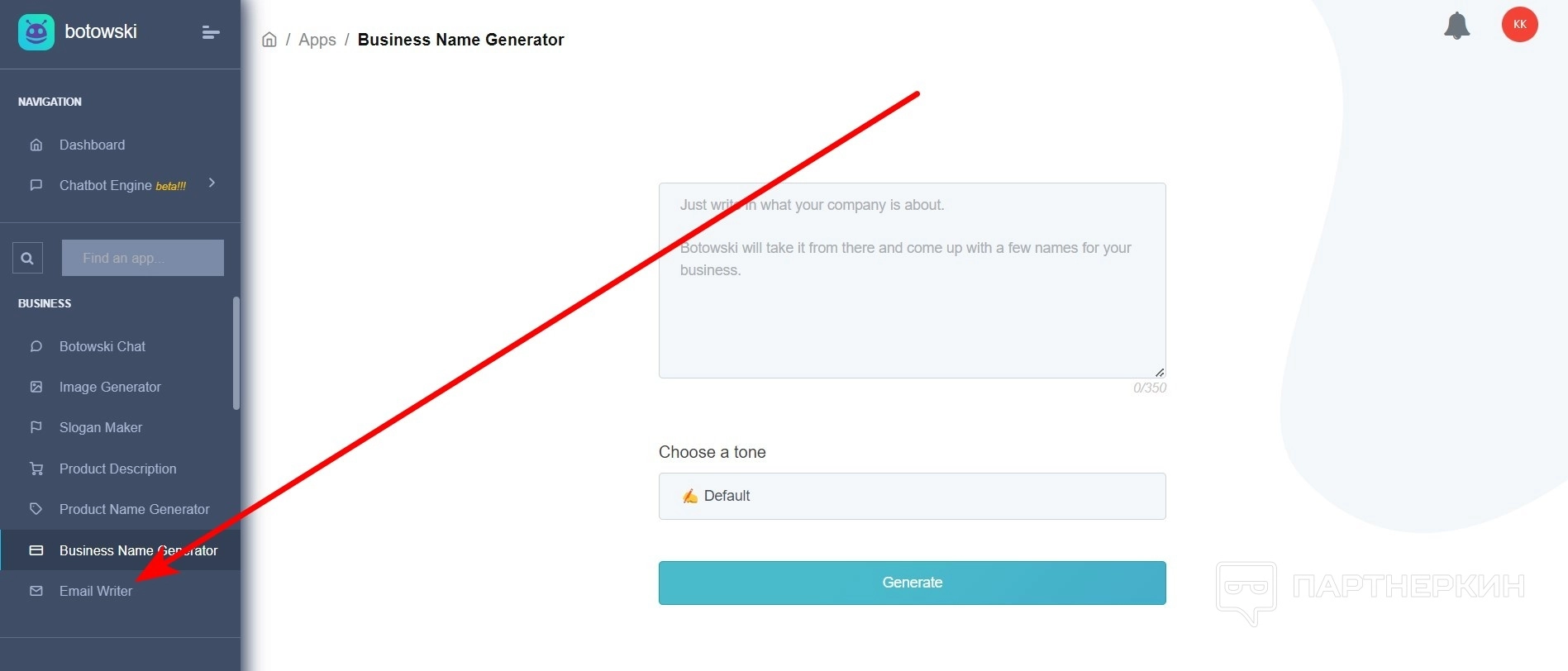Screen dimensions: 1568x671
Task: Click the sidebar vertical scrollbar
Action: point(236,354)
